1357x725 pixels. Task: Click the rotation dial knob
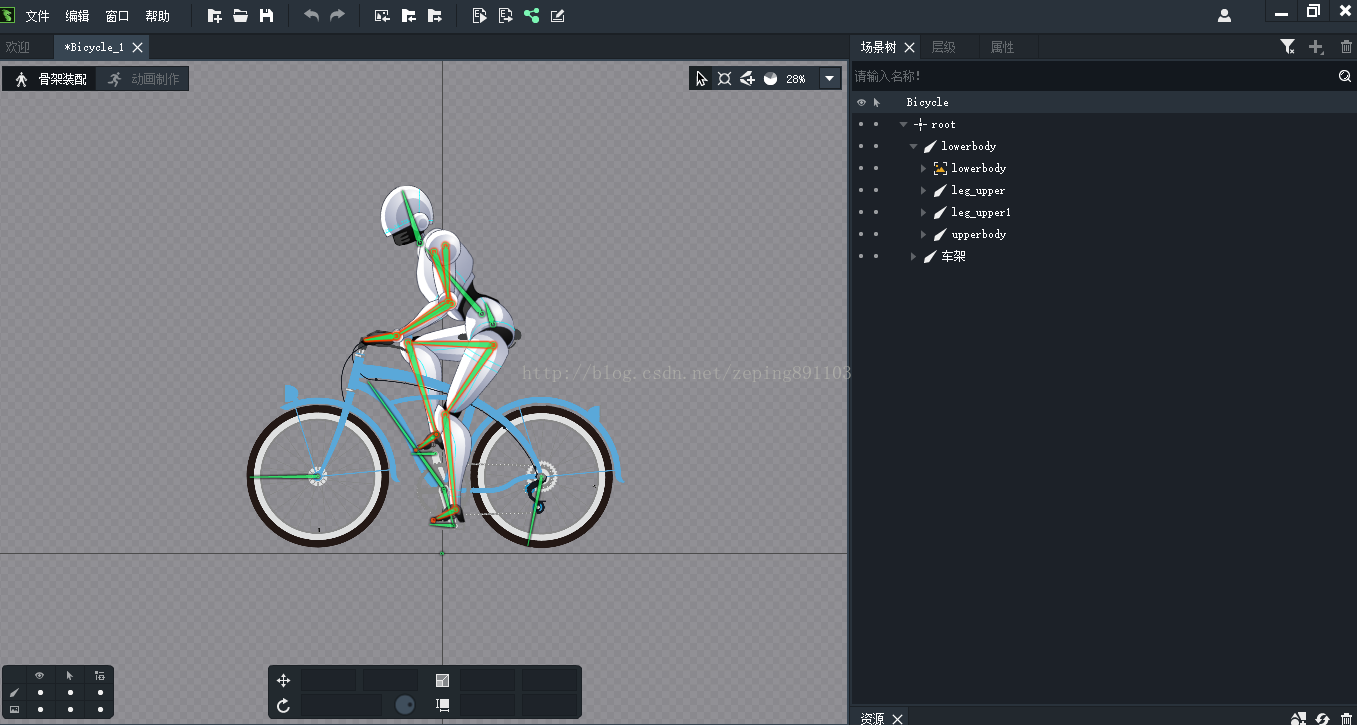pyautogui.click(x=405, y=705)
